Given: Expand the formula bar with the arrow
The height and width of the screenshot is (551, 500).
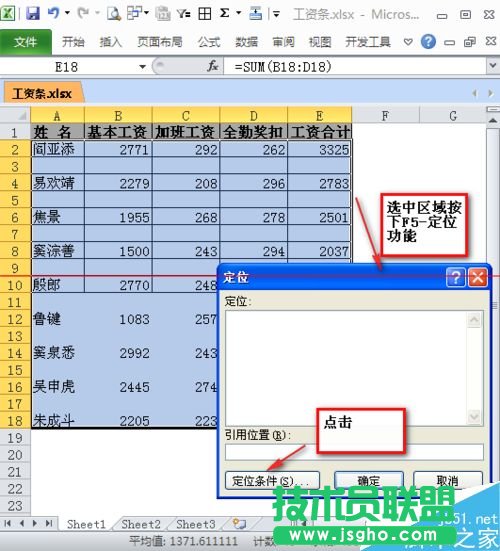Looking at the screenshot, I should pyautogui.click(x=493, y=66).
